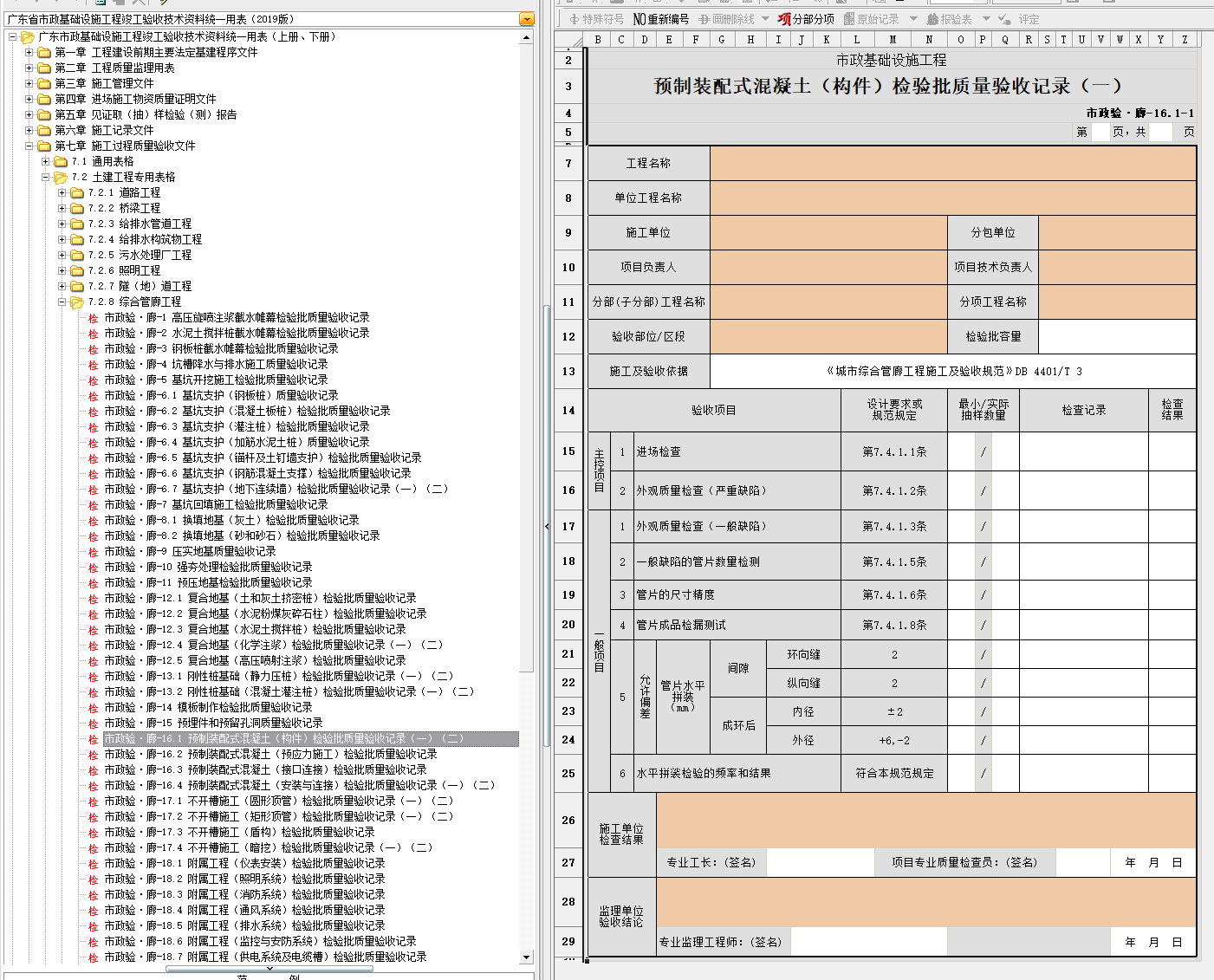Open 廊-16.3 预制装配式混凝土(接口连接) record
The image size is (1214, 980).
[x=265, y=769]
